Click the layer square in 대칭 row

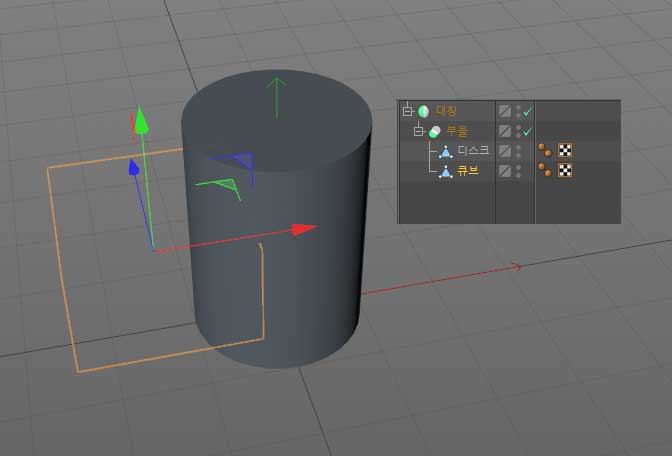pyautogui.click(x=505, y=112)
